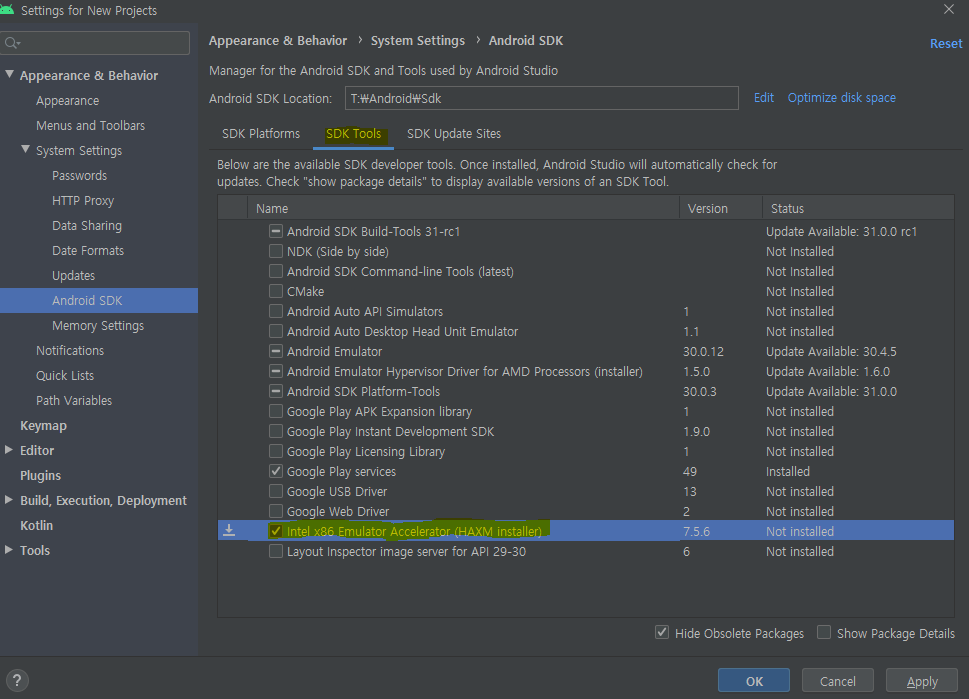Click the Android SDK Location field

(541, 98)
